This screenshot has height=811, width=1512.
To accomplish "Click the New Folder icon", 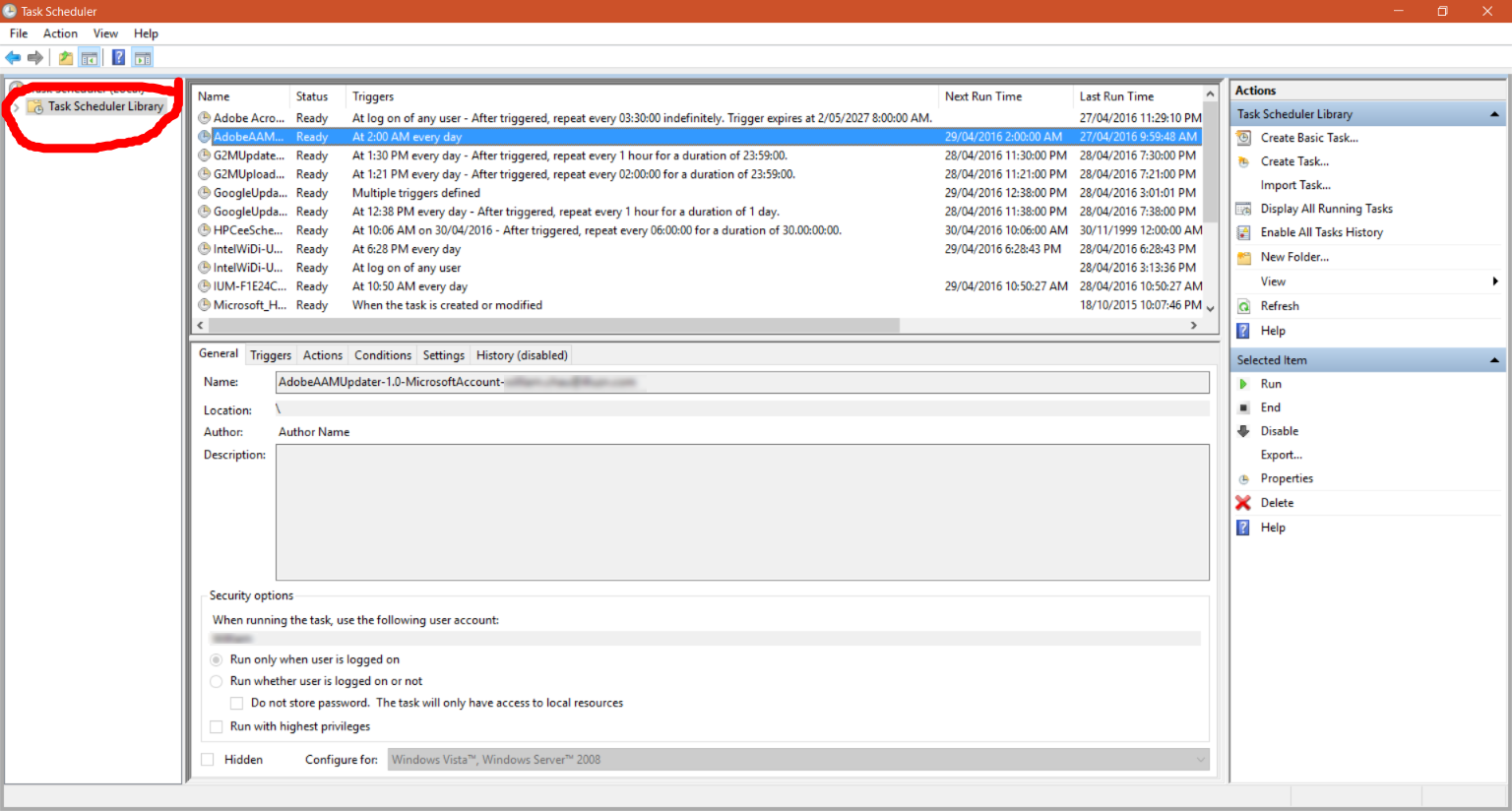I will click(x=1244, y=257).
